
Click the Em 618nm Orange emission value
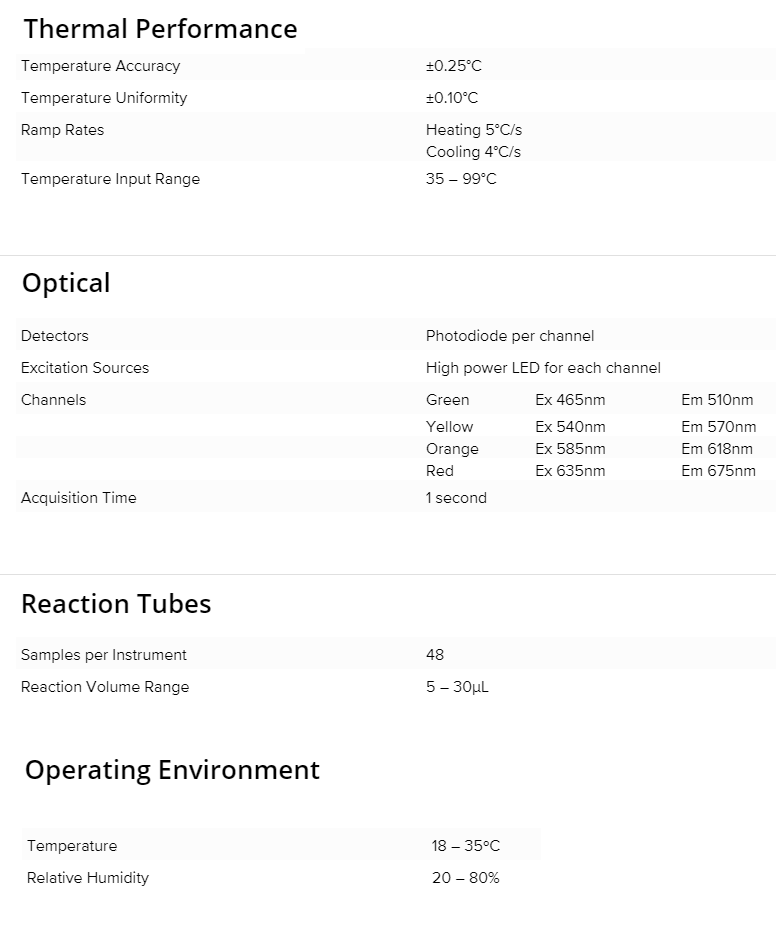click(x=718, y=449)
